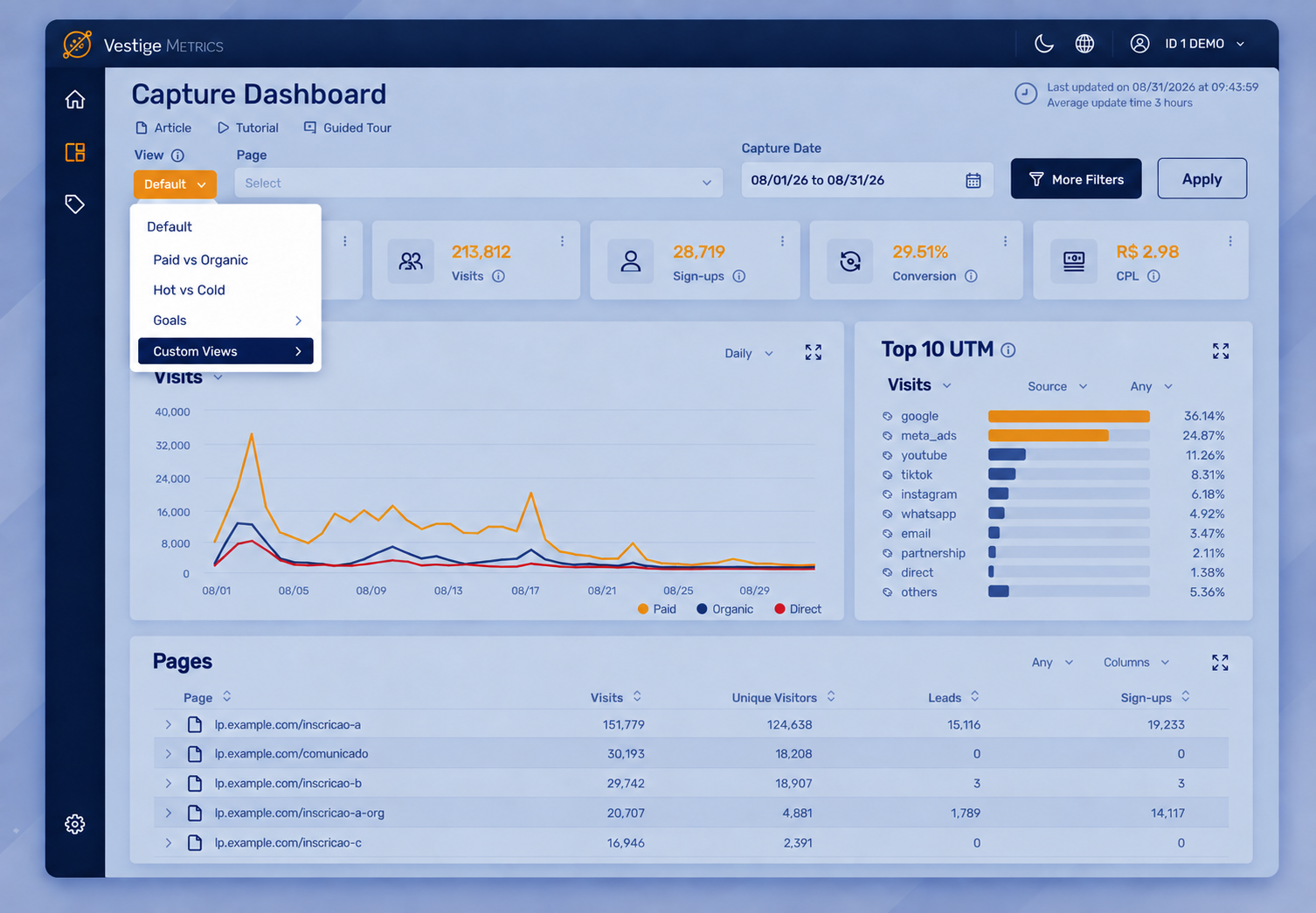
Task: Open the tag icon in sidebar
Action: (x=75, y=204)
